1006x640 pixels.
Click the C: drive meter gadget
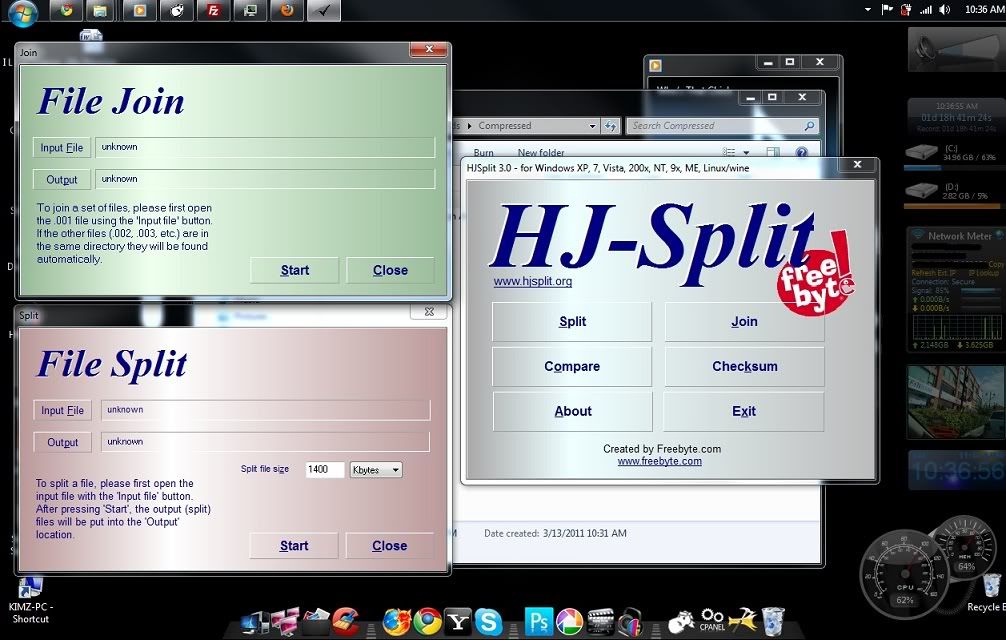pos(953,155)
